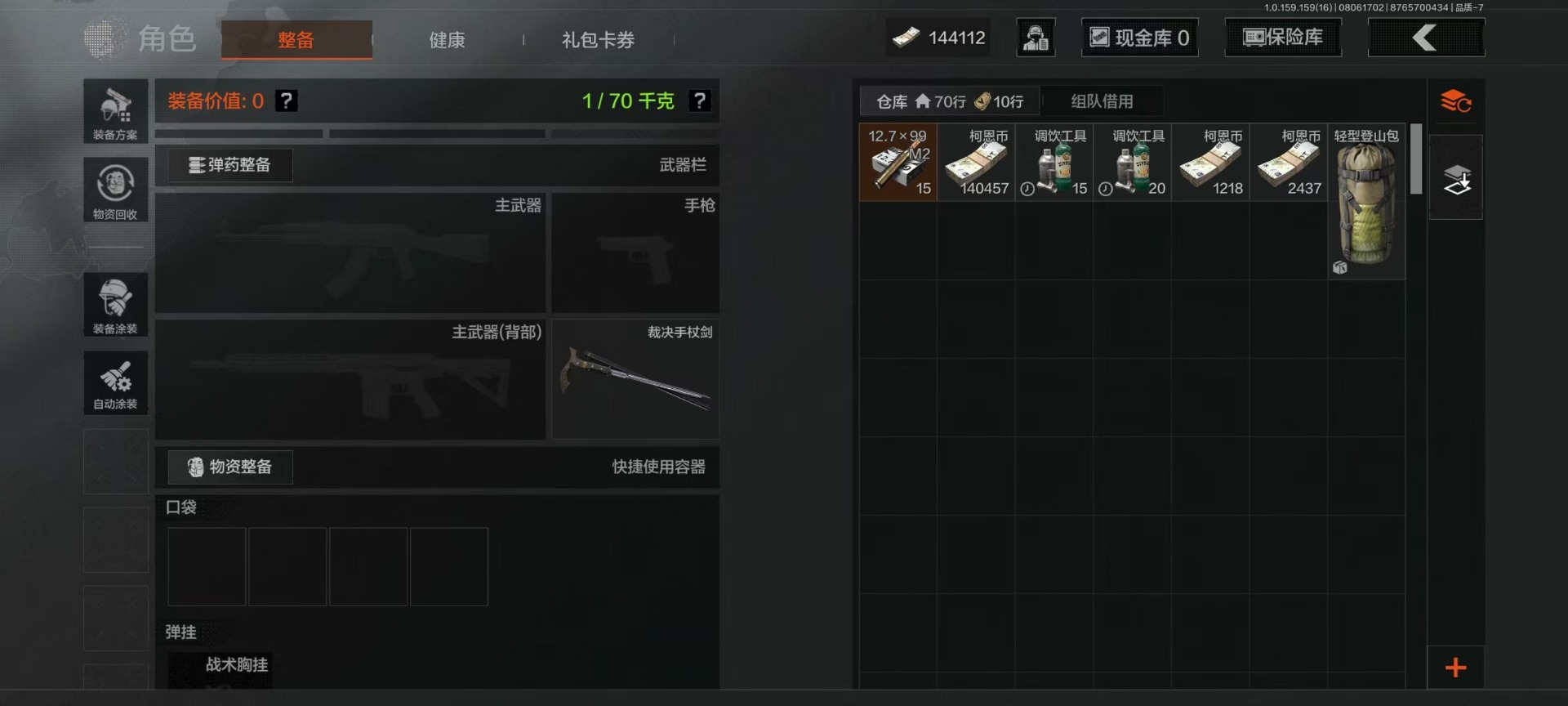Select the 组队借用 tab
The width and height of the screenshot is (1568, 706).
tap(1102, 101)
